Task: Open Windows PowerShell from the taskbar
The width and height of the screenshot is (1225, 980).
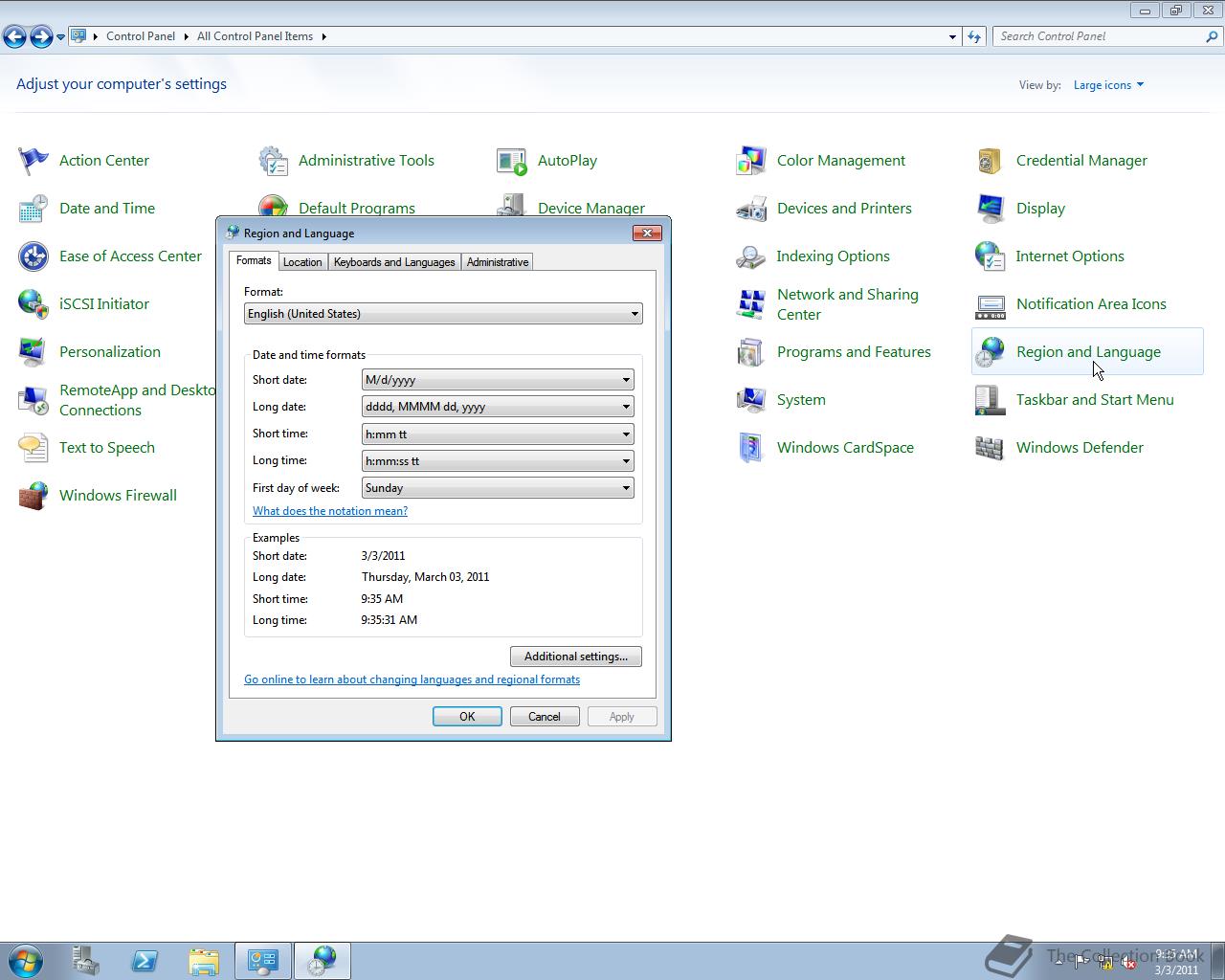Action: tap(145, 961)
